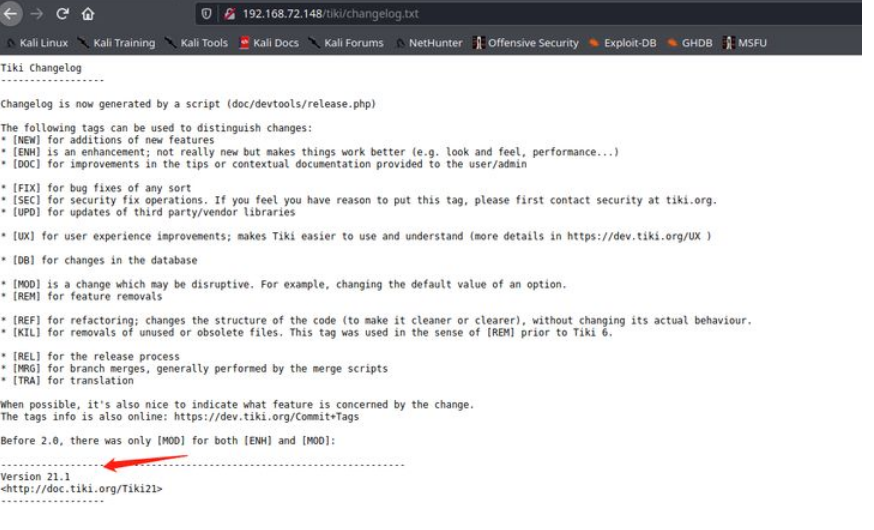Open the browser home page
Image resolution: width=874 pixels, height=530 pixels.
pyautogui.click(x=88, y=14)
